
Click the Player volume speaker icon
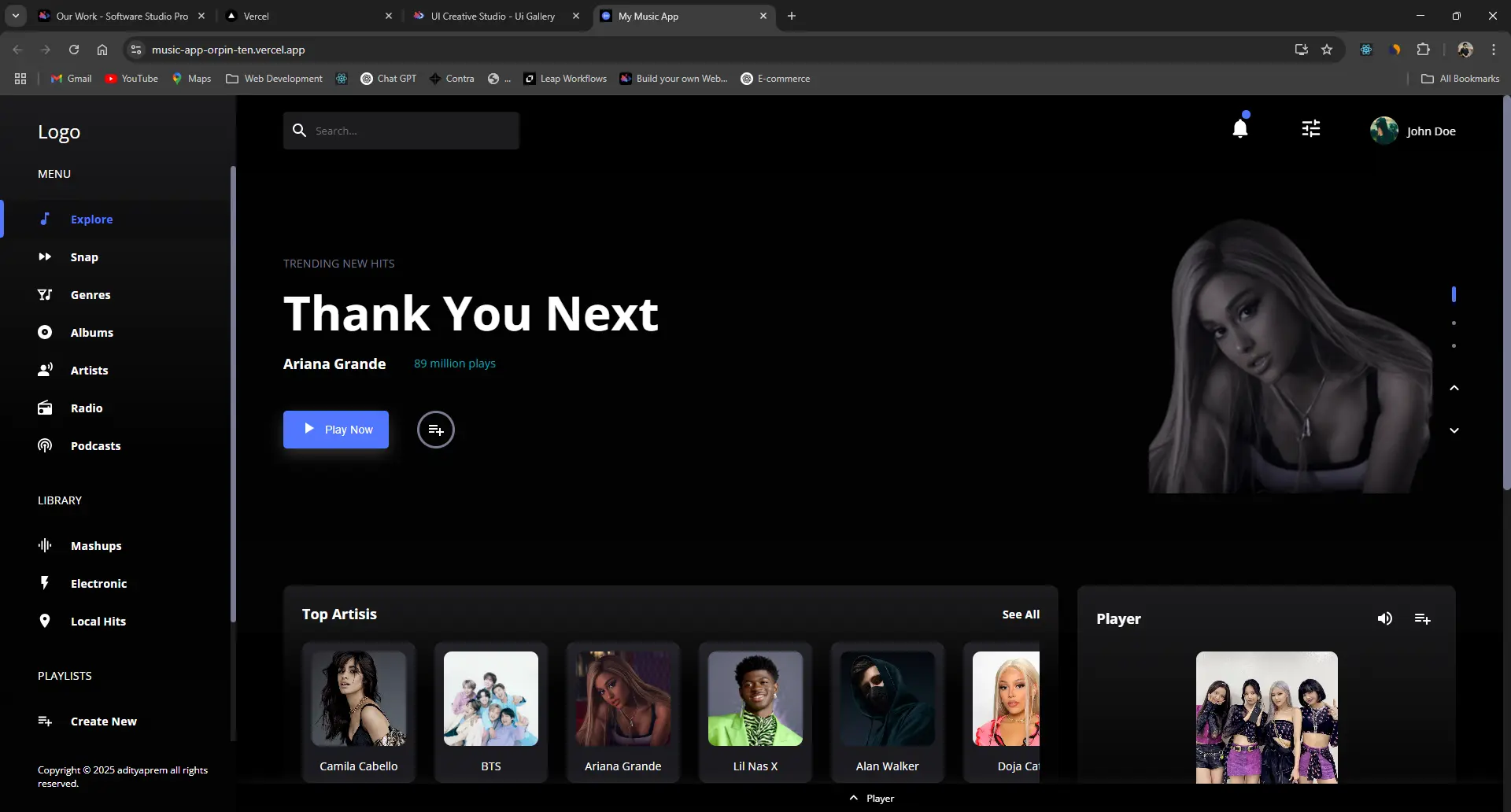pyautogui.click(x=1385, y=618)
